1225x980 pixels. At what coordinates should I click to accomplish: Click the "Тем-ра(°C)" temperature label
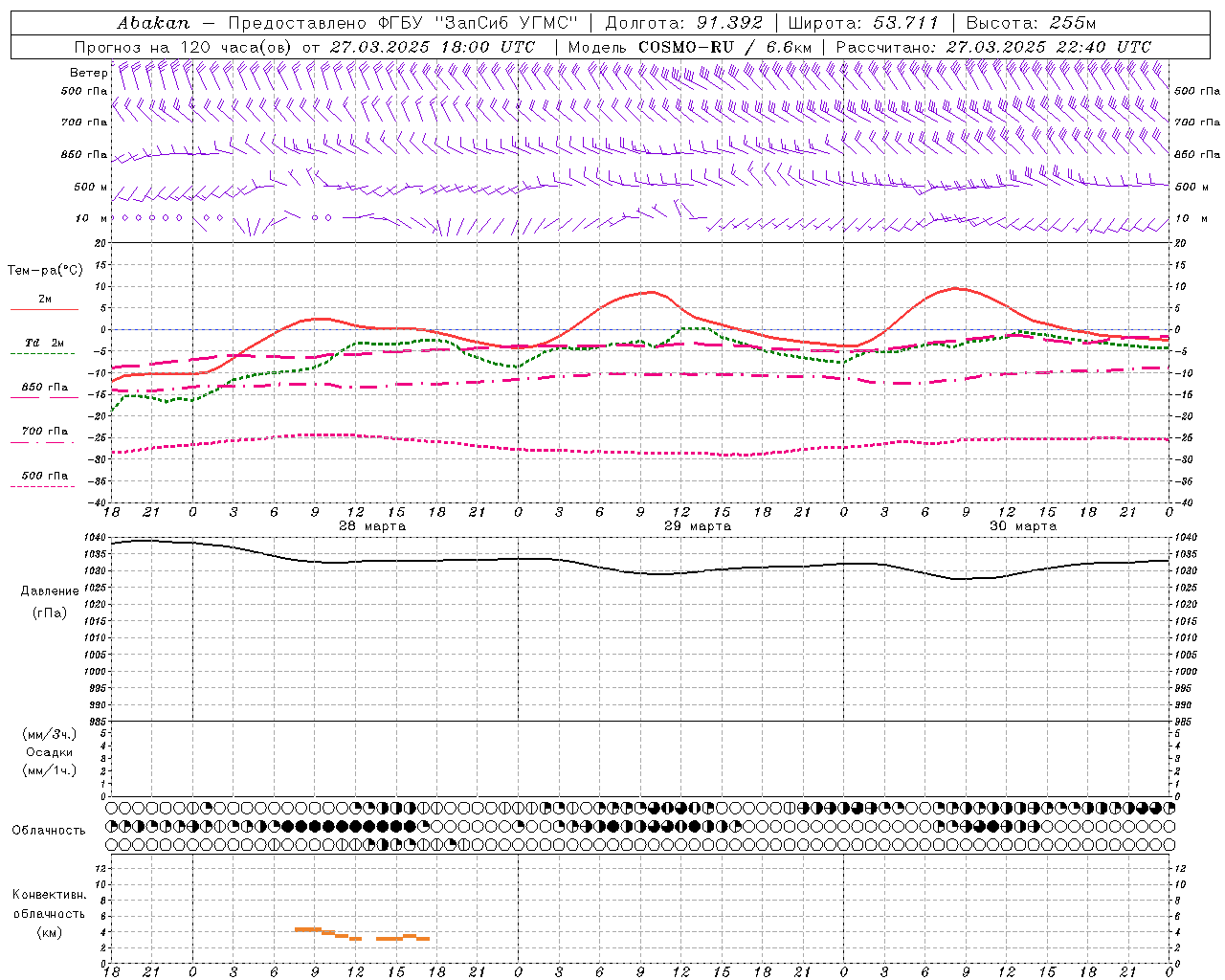point(45,271)
